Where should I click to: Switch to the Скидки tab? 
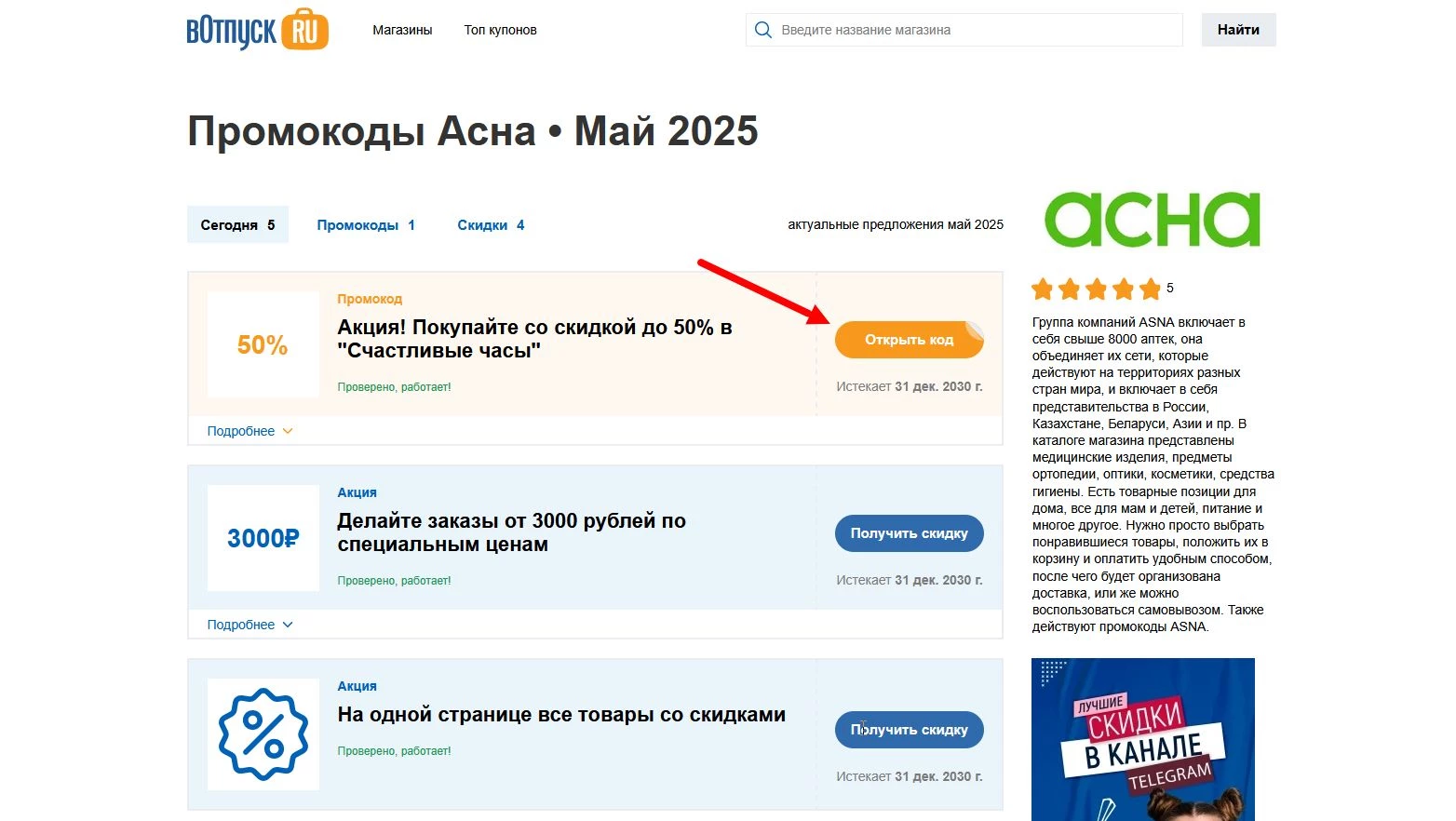tap(491, 224)
